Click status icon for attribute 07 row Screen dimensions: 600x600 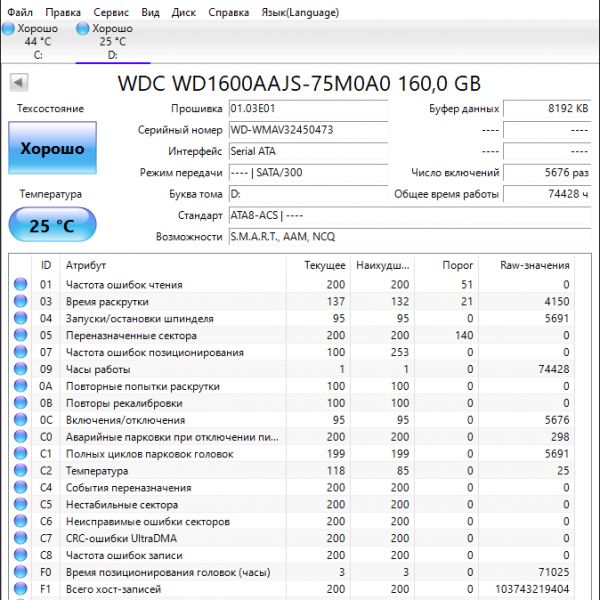[21, 352]
